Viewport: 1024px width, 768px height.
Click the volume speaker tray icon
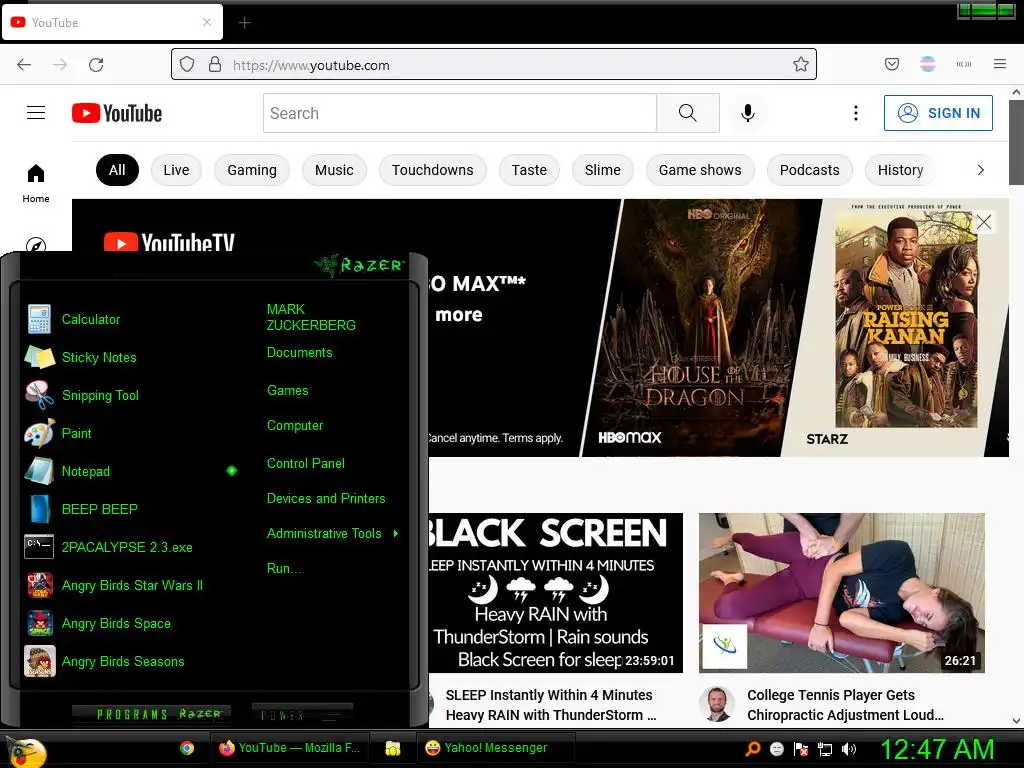pyautogui.click(x=849, y=749)
